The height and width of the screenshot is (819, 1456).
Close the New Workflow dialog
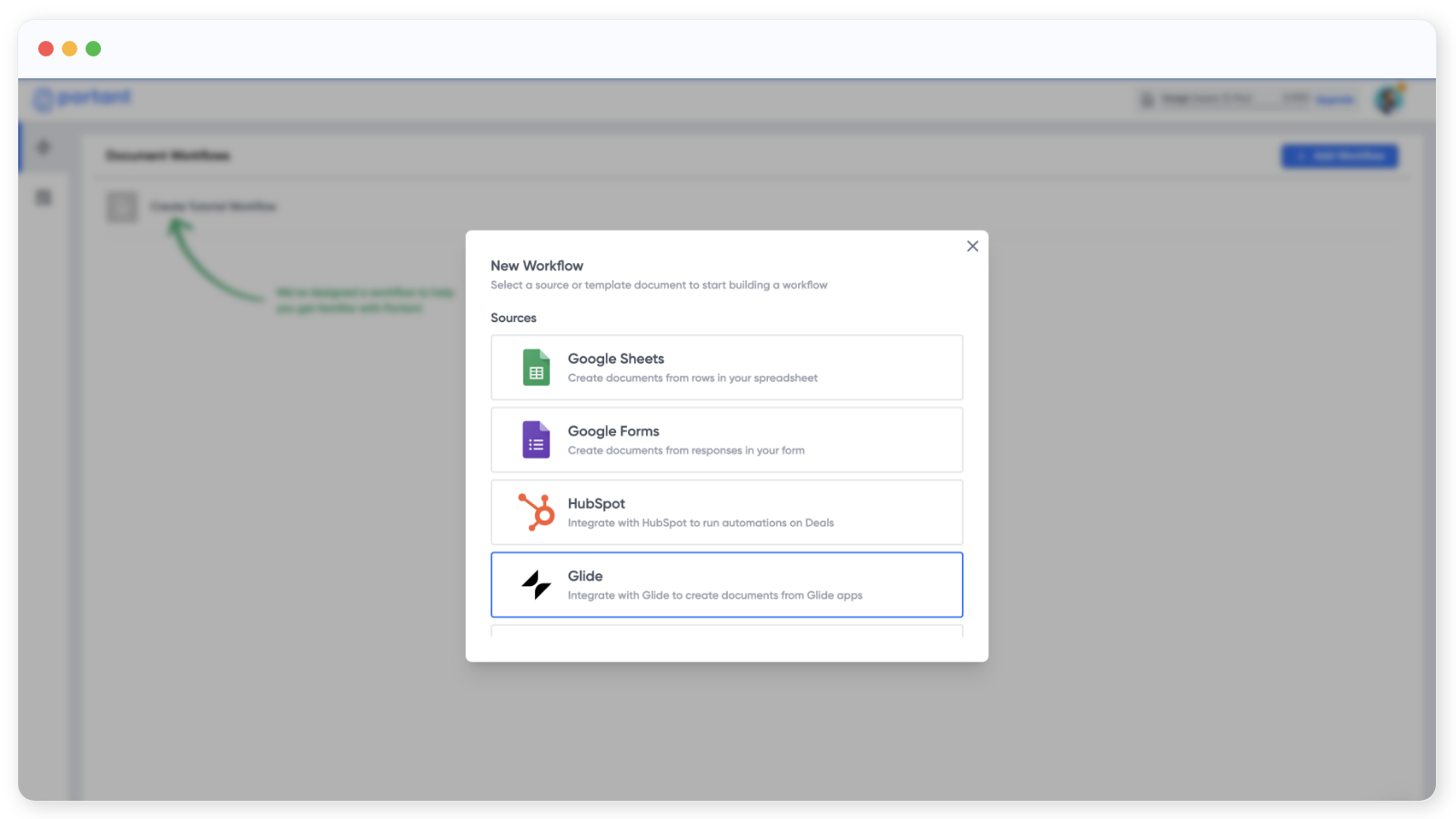point(972,247)
